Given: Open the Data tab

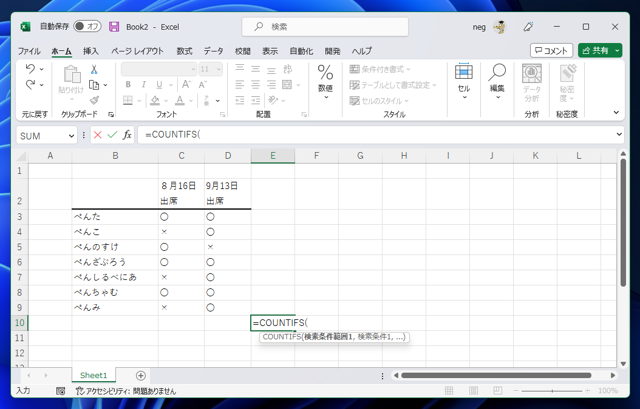Looking at the screenshot, I should point(213,51).
